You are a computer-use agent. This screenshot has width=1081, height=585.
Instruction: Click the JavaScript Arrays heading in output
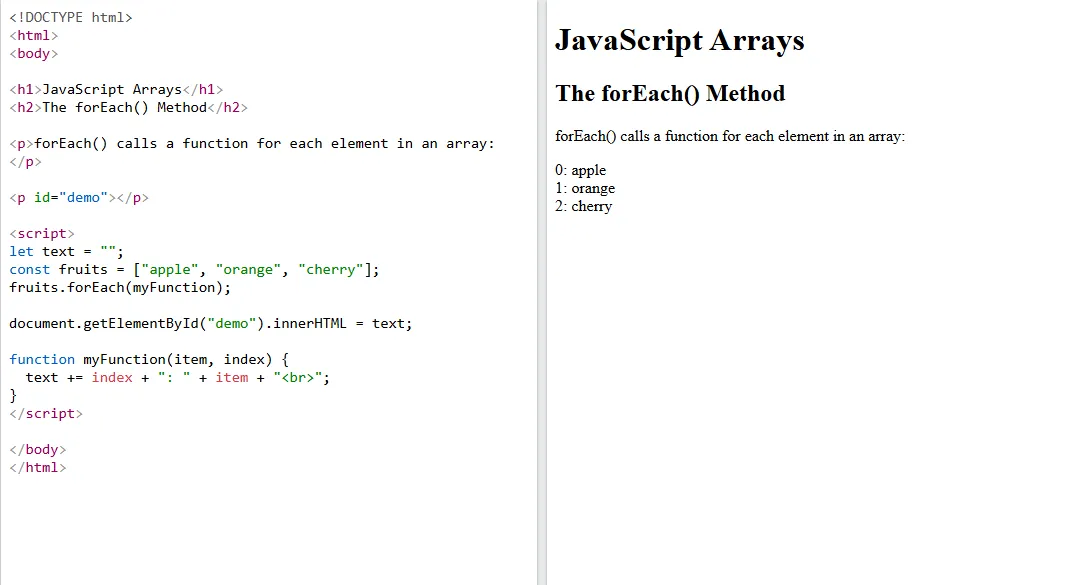pos(679,41)
